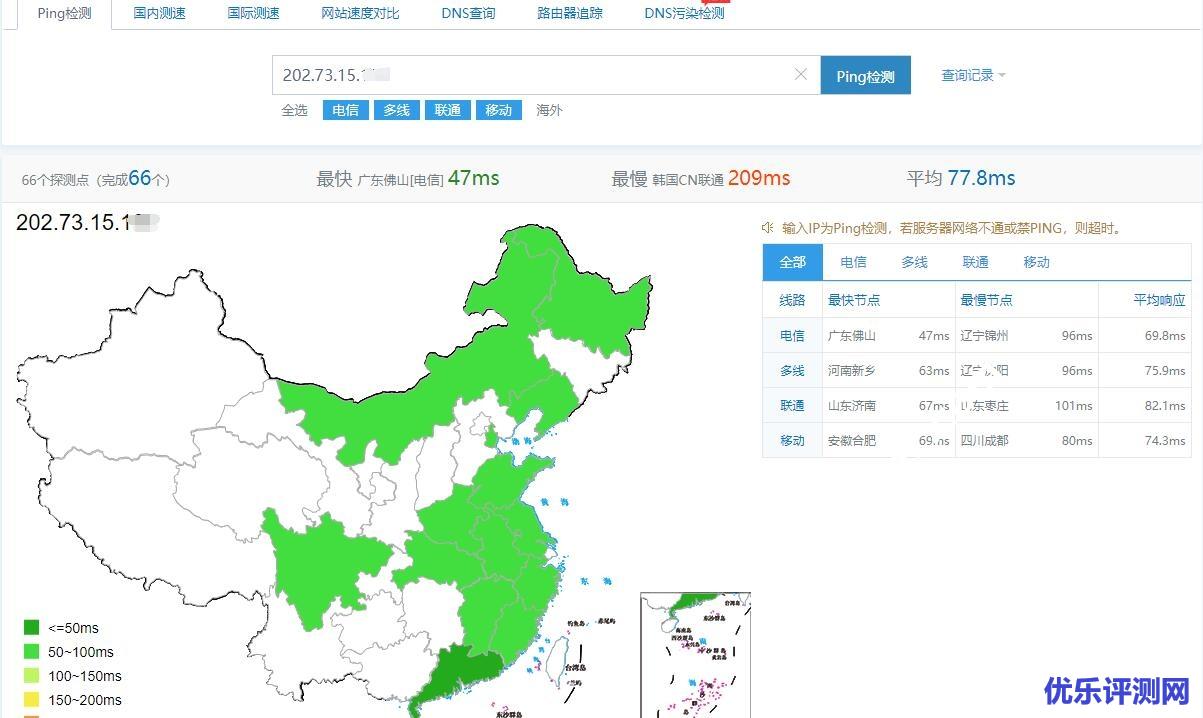Click the 辽宁锦州 slowest node cell
Screen dimensions: 1203x718
pyautogui.click(x=984, y=336)
